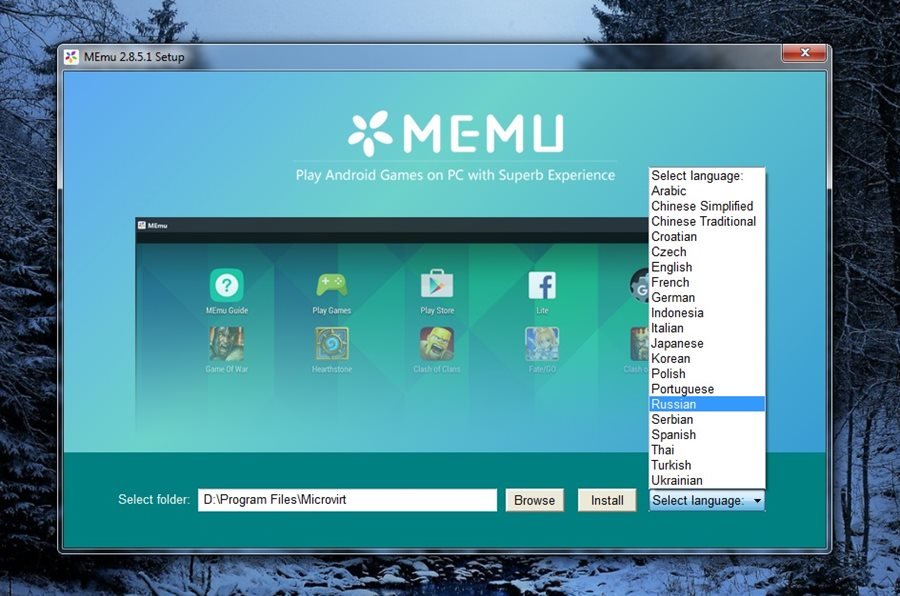The image size is (900, 596).
Task: Select Turkish in the language list
Action: [x=707, y=465]
